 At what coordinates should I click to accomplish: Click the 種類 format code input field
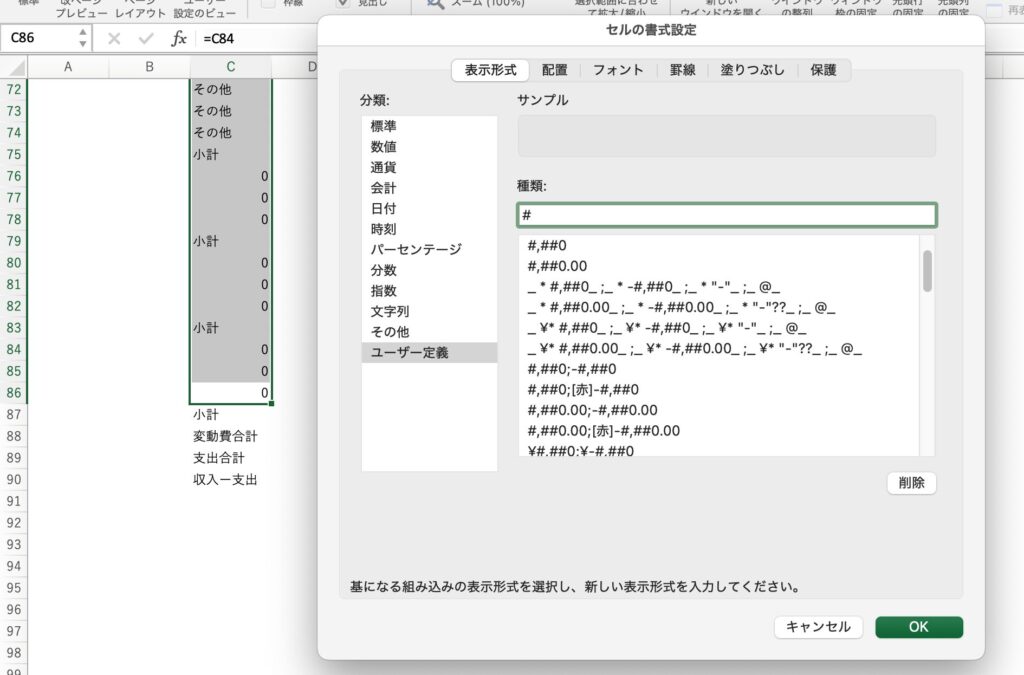coord(726,215)
